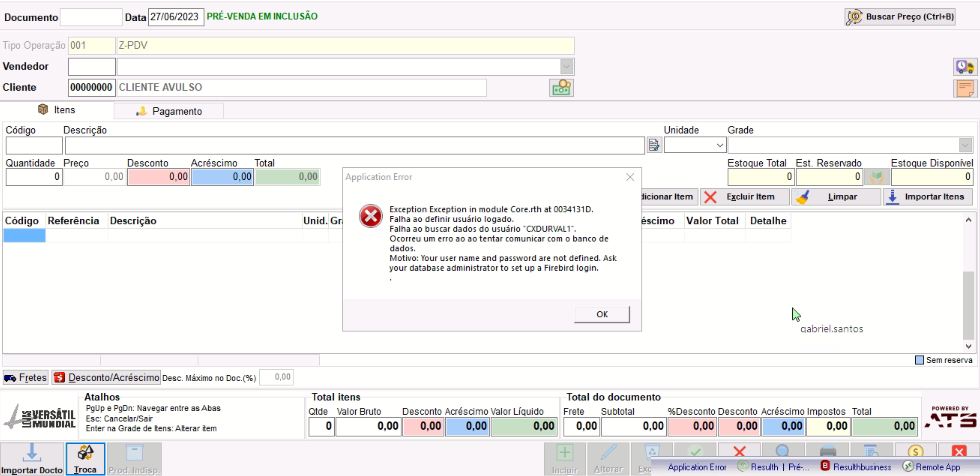
Task: Click the magnifier search icon in bottom toolbar
Action: [781, 451]
